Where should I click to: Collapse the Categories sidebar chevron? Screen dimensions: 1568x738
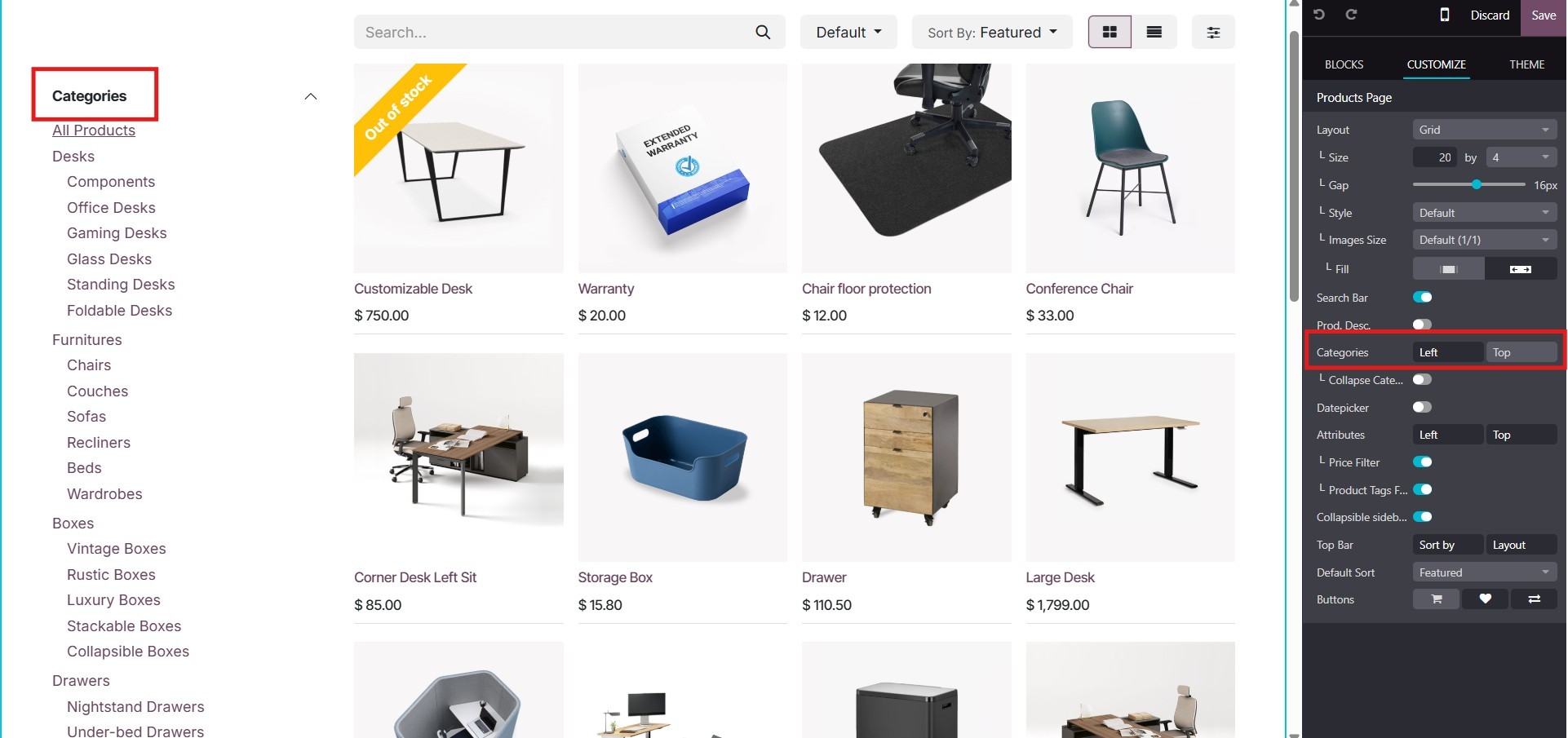pos(310,96)
